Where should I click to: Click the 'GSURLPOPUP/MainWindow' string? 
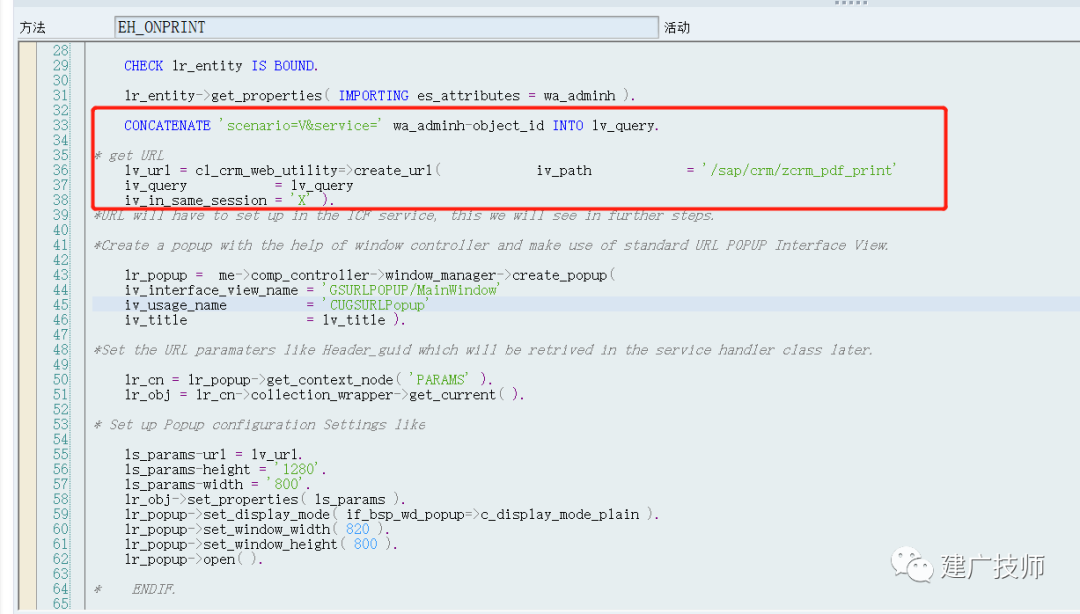click(x=412, y=290)
